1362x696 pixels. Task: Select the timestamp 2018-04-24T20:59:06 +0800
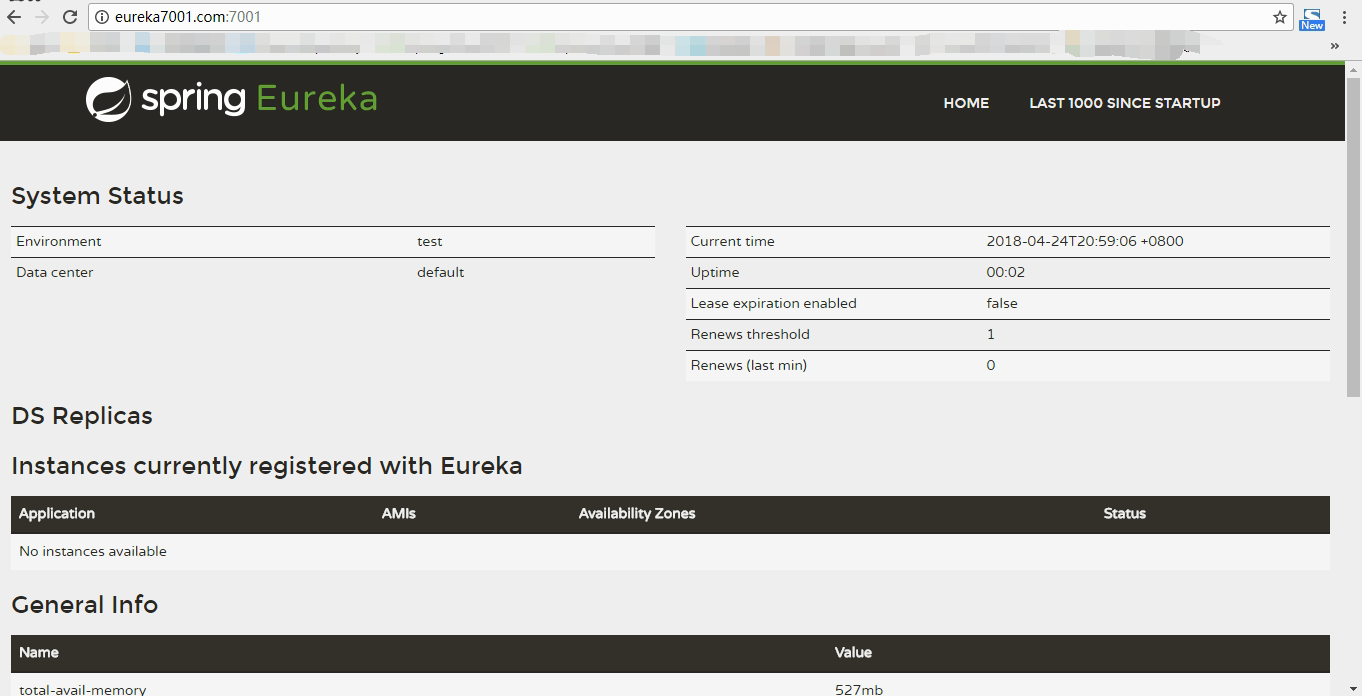click(1085, 241)
